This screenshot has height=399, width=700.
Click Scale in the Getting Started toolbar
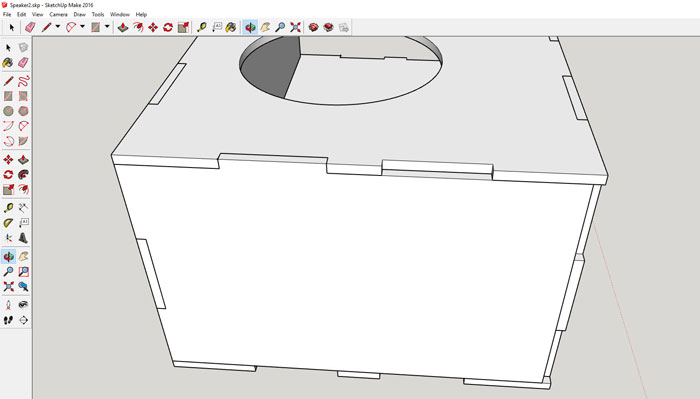coord(183,27)
